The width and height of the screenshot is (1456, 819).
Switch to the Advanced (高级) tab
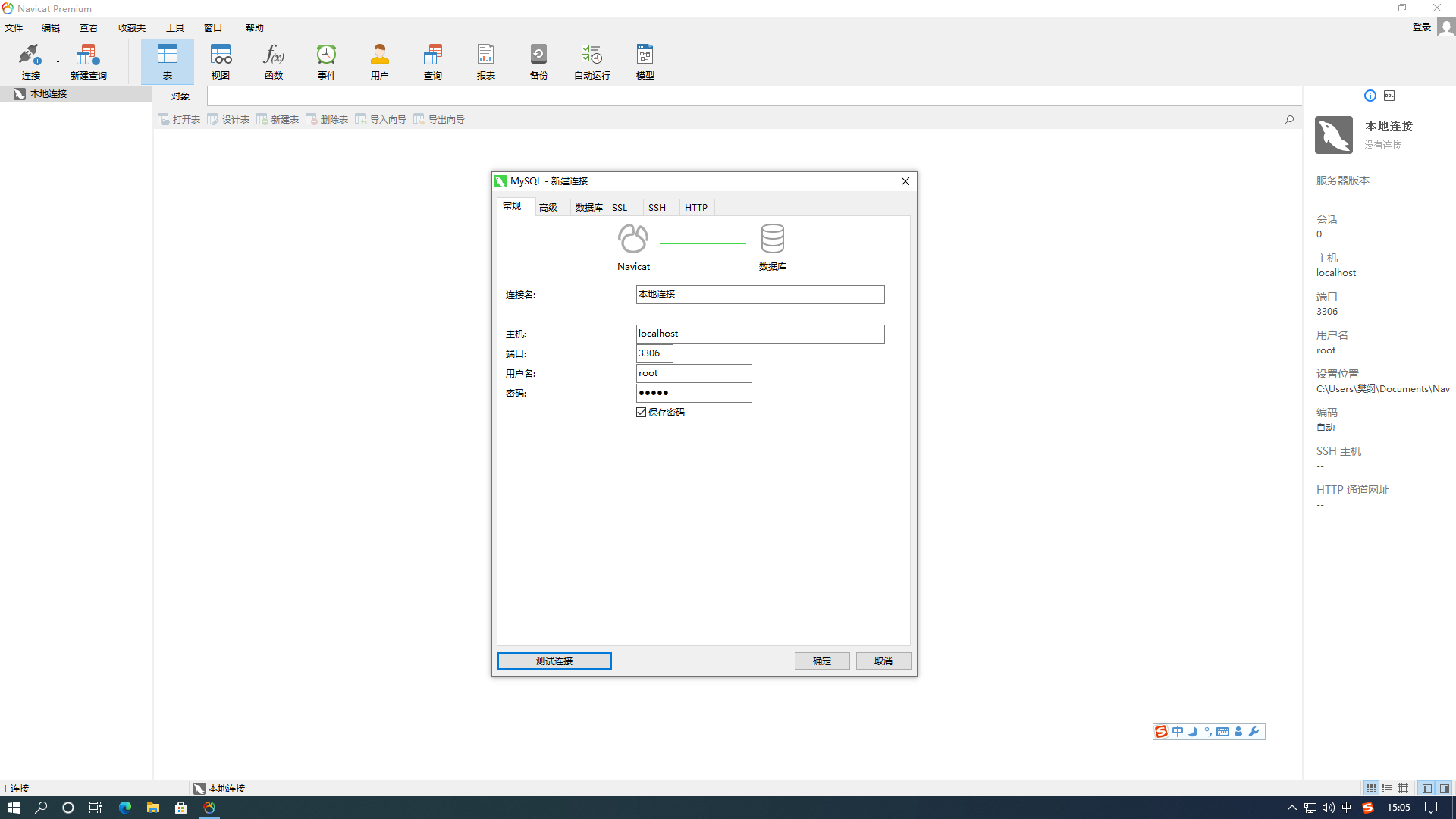[x=548, y=207]
